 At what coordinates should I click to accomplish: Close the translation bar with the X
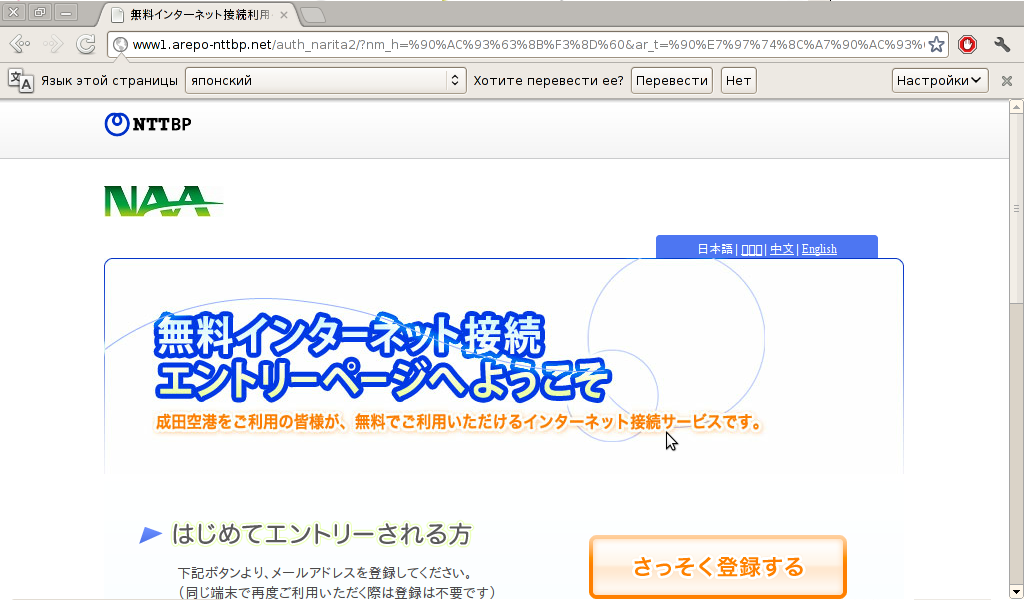tap(1007, 81)
